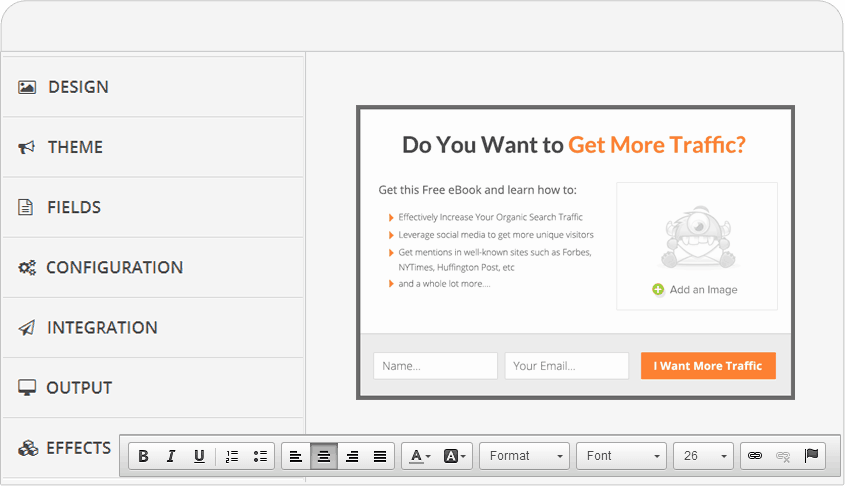Click the Name input field
This screenshot has height=486, width=845.
click(435, 366)
